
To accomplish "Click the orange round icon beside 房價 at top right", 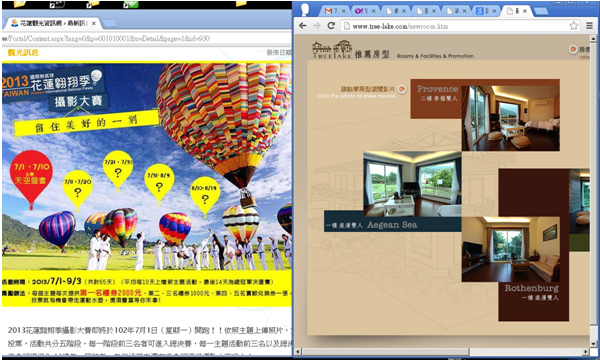I will pyautogui.click(x=573, y=49).
